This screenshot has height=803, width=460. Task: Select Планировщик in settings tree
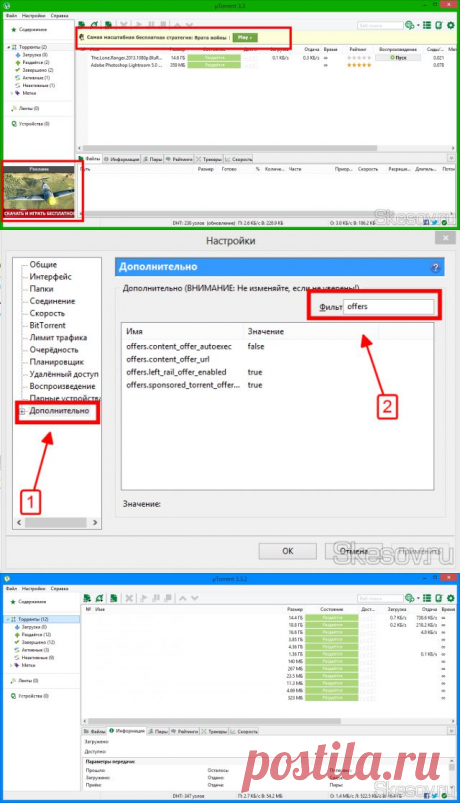coord(56,362)
